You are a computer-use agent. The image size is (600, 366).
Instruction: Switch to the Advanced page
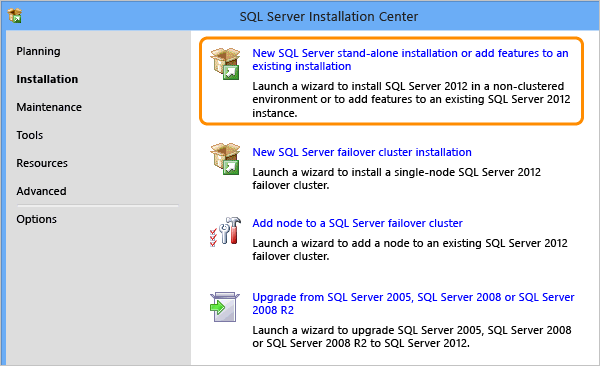(41, 191)
